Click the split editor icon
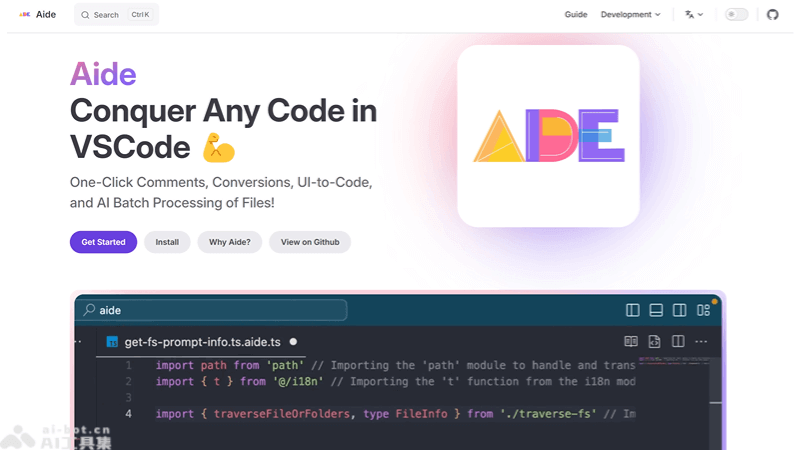This screenshot has height=450, width=800. pyautogui.click(x=678, y=342)
